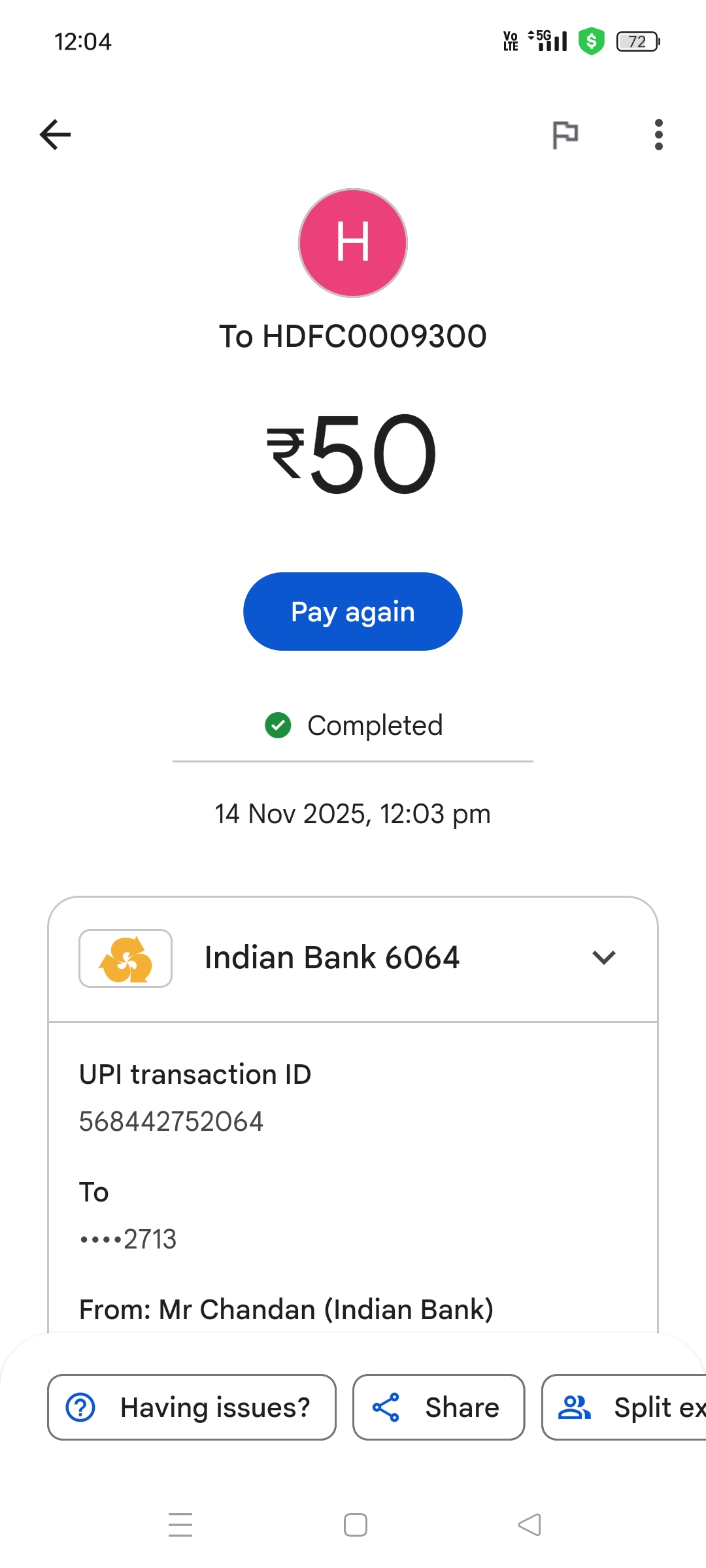Tap the green shield icon in status bar
The width and height of the screenshot is (706, 1568).
pyautogui.click(x=592, y=41)
